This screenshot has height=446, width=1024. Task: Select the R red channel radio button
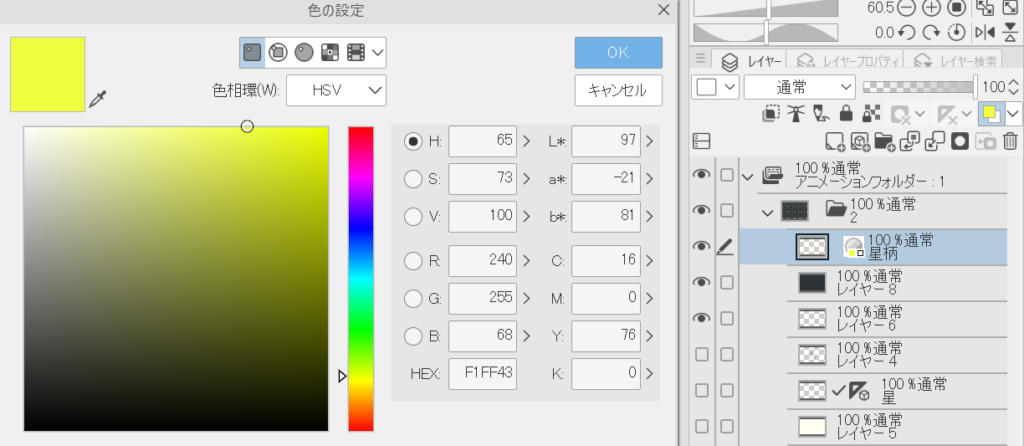tap(412, 261)
